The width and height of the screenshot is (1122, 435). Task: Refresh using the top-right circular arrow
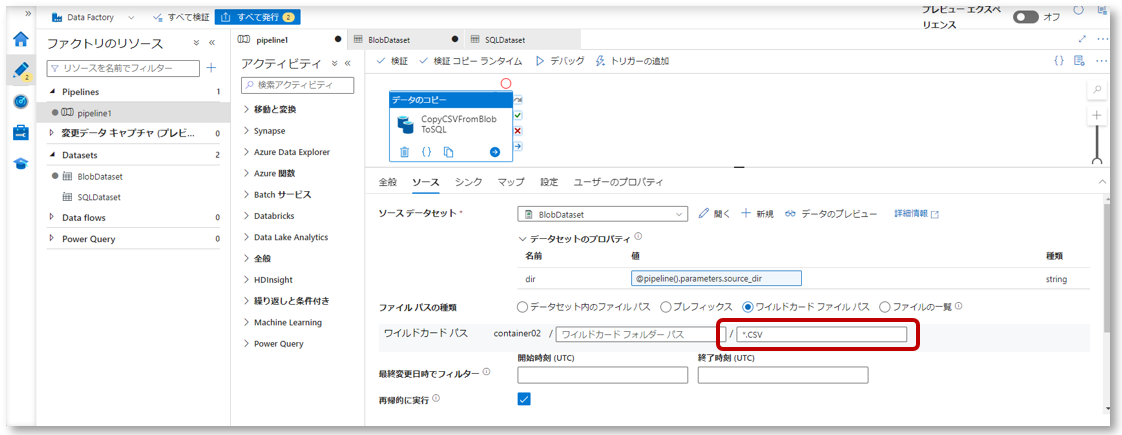1080,9
